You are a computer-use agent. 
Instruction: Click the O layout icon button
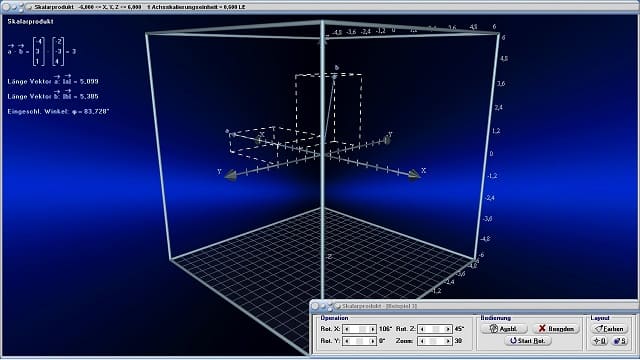coord(600,341)
